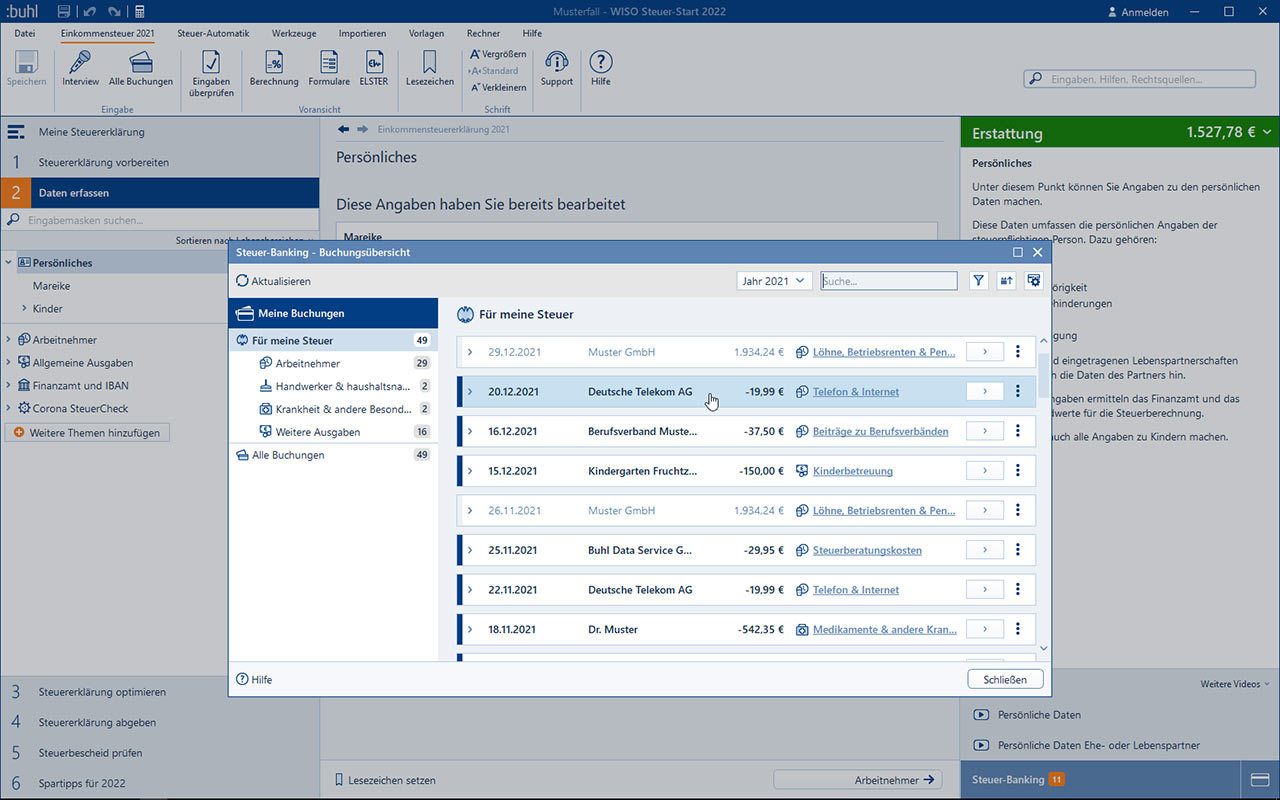Open the Formulare preview
1280x800 pixels.
tap(329, 69)
